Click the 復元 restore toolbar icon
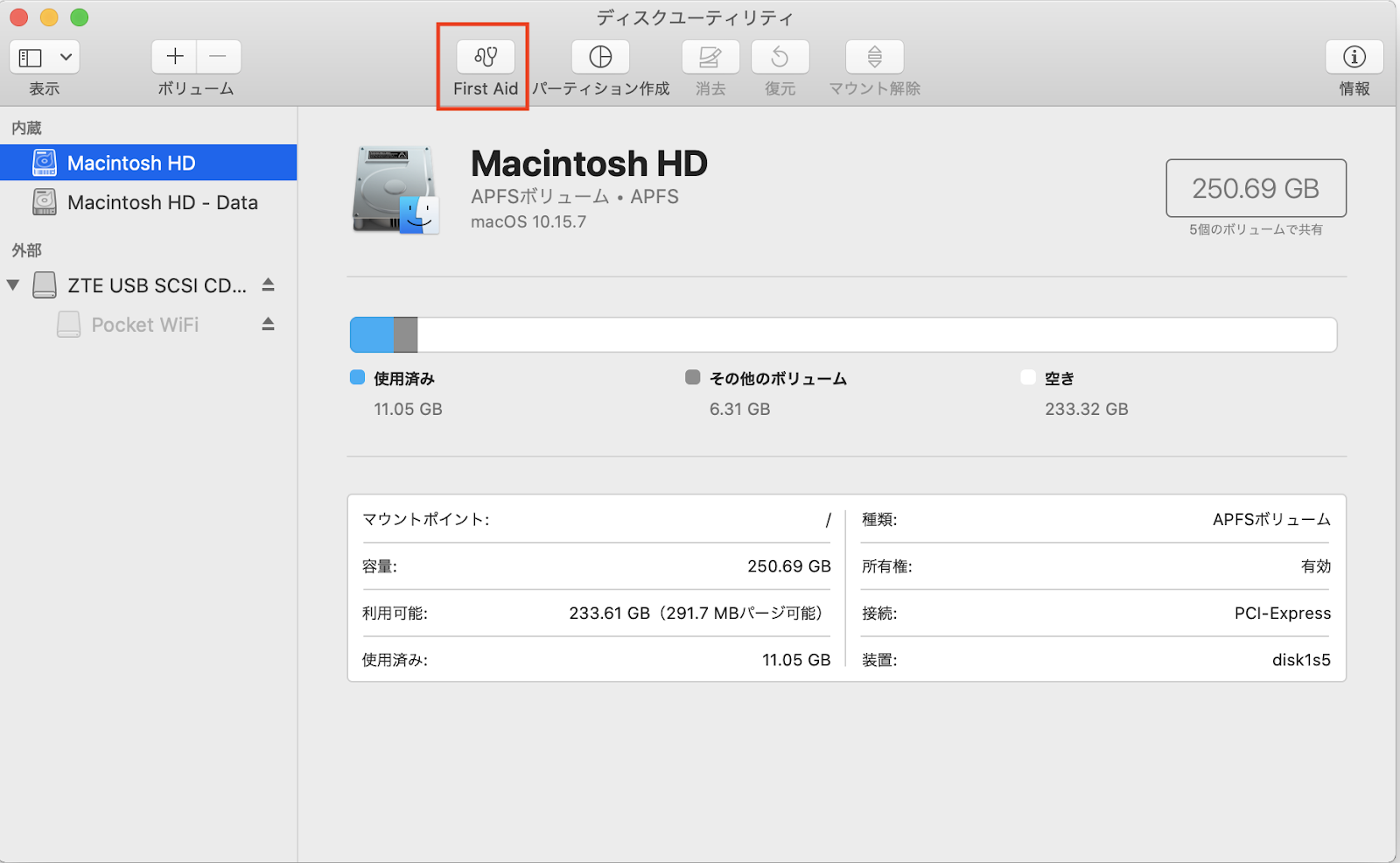This screenshot has width=1400, height=863. [780, 57]
